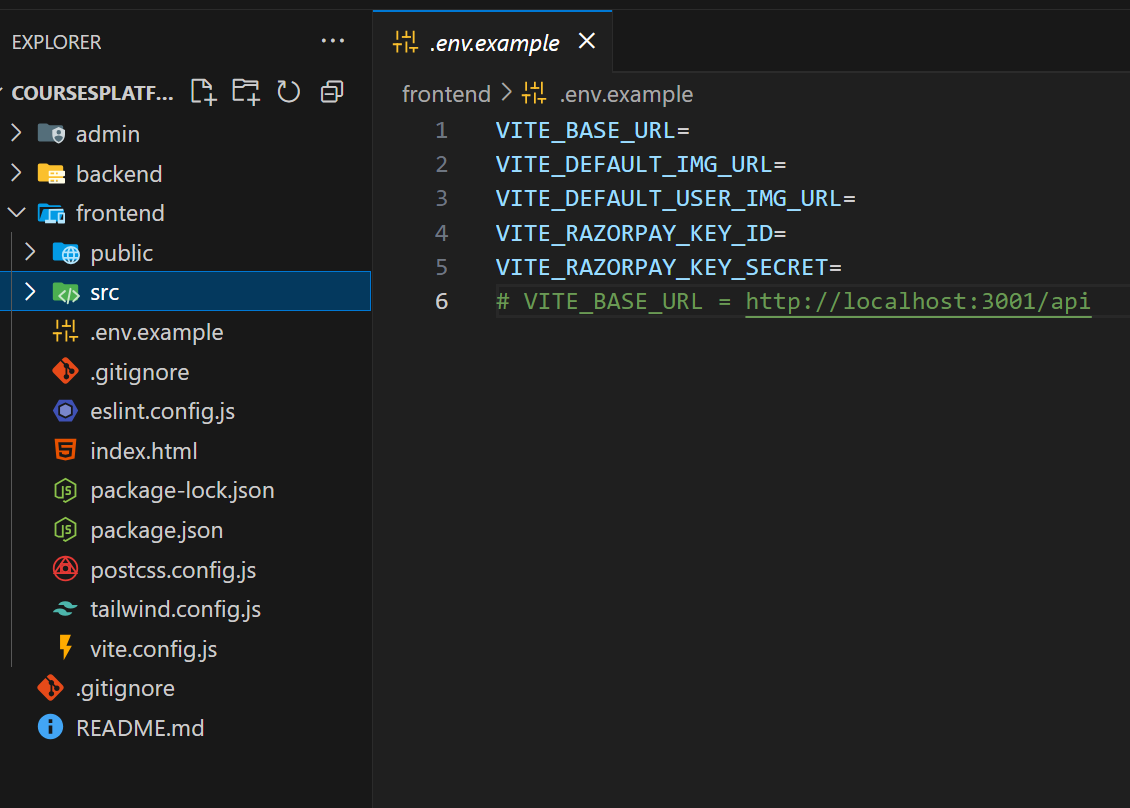Click frontend in the breadcrumb path

[x=446, y=94]
